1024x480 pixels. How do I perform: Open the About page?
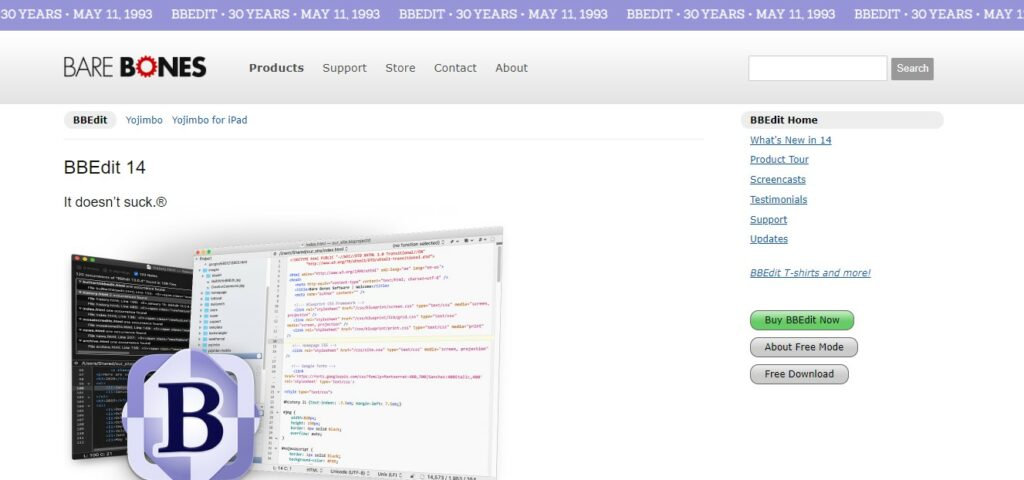pyautogui.click(x=511, y=68)
